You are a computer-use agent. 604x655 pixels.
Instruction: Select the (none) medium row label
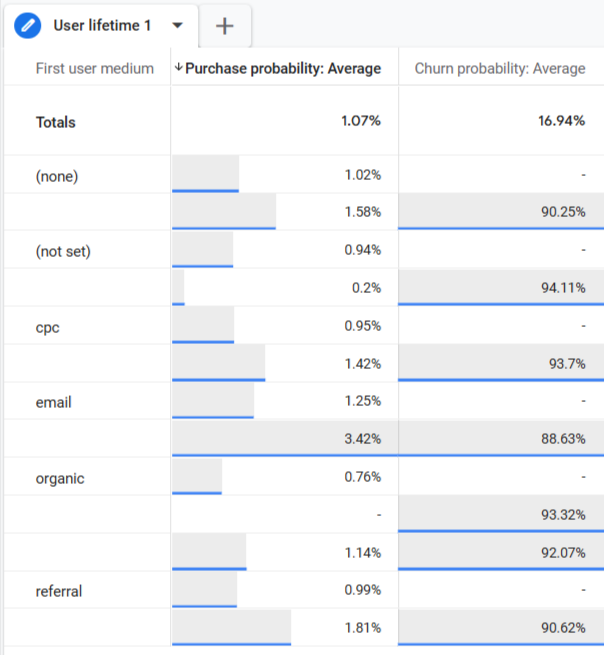point(56,176)
